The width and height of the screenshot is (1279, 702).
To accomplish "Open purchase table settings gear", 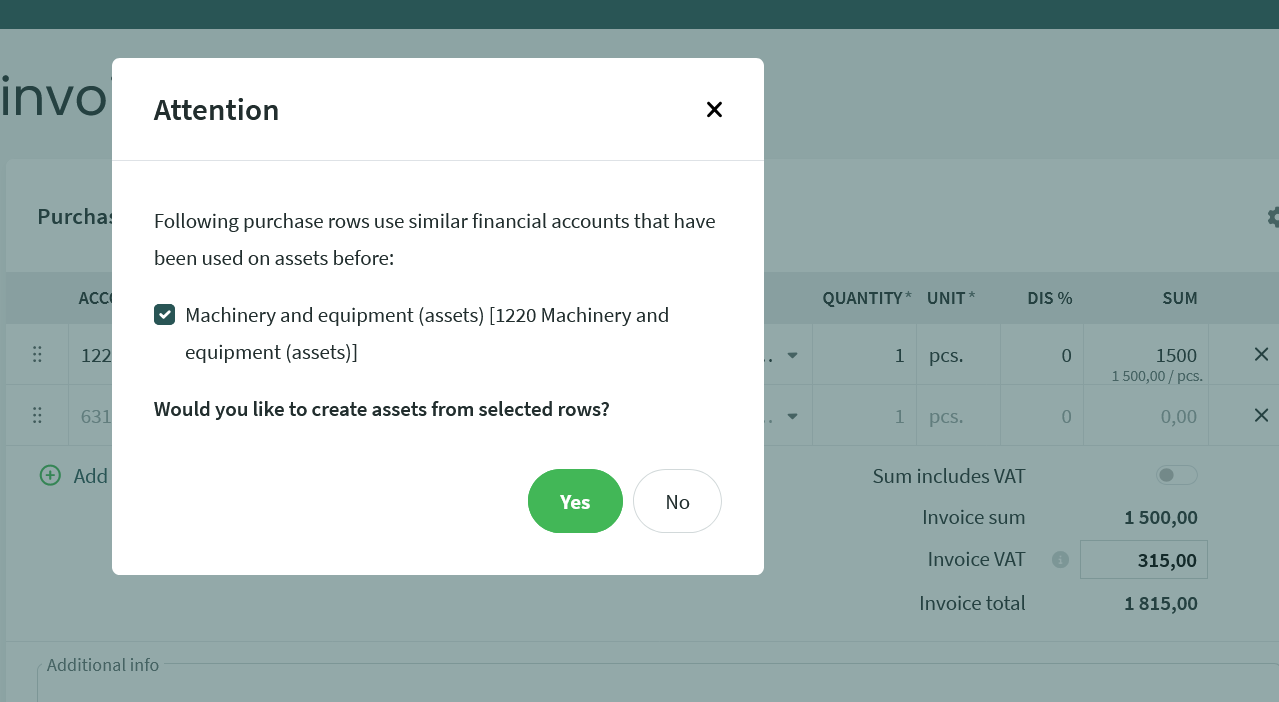I will click(1273, 217).
